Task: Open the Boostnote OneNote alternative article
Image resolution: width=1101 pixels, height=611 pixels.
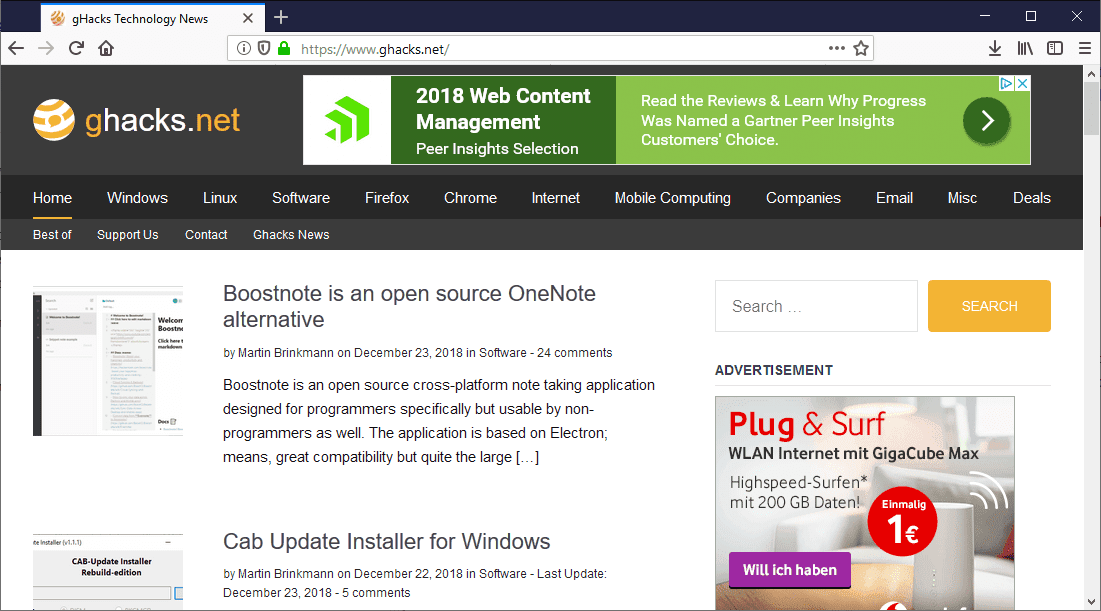Action: pos(409,306)
